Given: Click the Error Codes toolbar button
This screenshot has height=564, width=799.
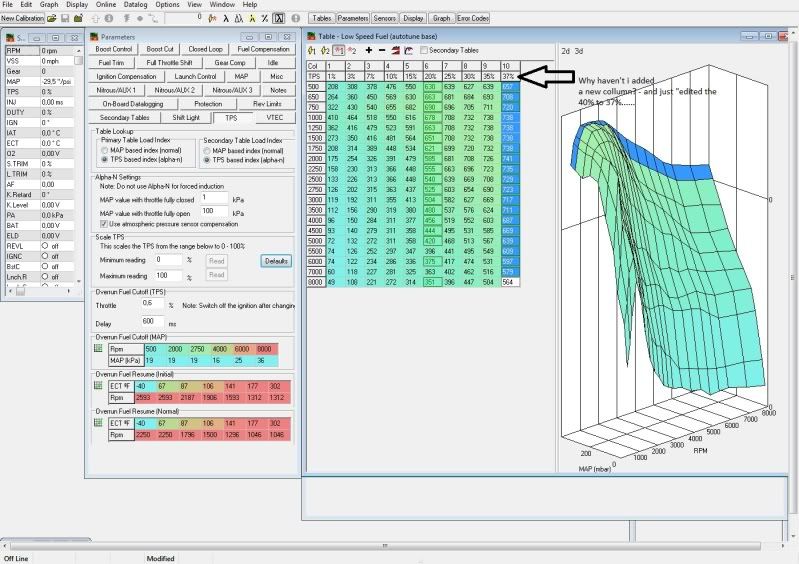Looking at the screenshot, I should click(473, 18).
